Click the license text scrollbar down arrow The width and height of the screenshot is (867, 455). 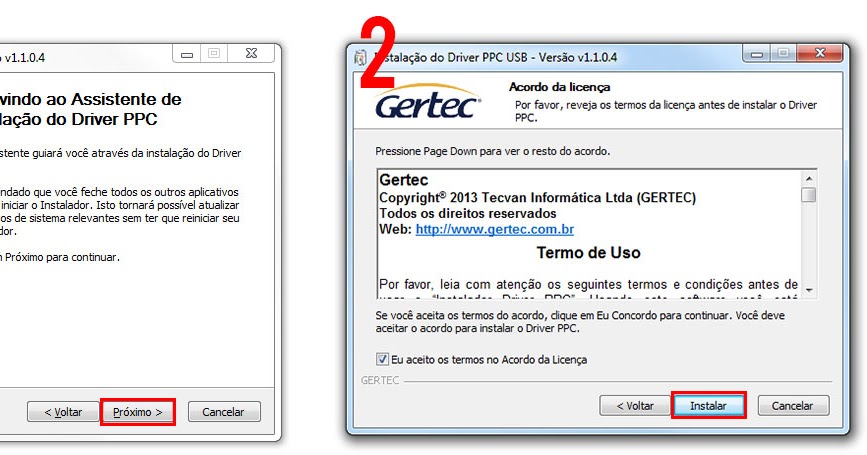pos(809,290)
